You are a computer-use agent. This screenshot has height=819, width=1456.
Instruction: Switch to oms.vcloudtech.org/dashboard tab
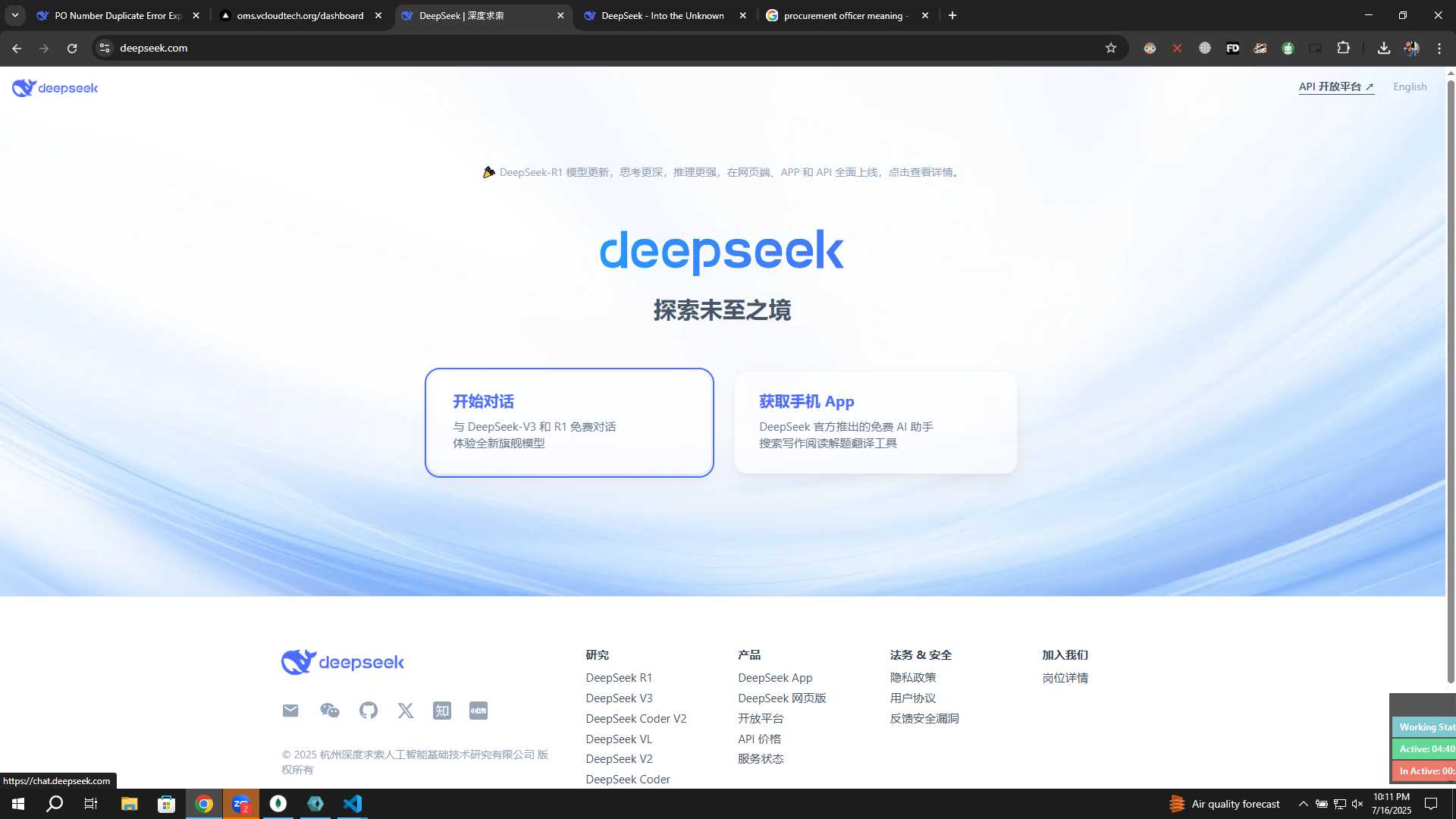pyautogui.click(x=300, y=15)
